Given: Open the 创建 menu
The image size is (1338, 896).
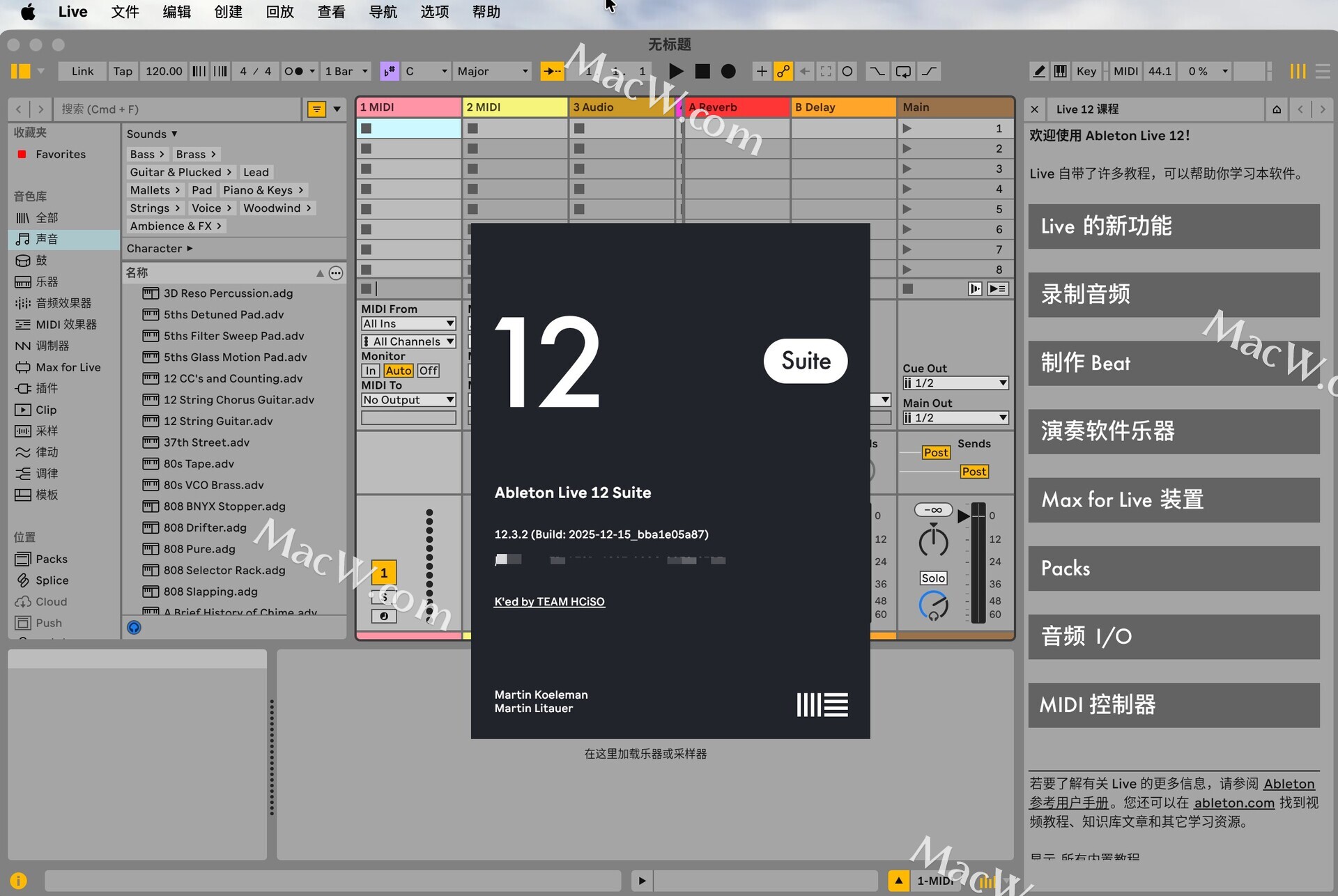Looking at the screenshot, I should (x=228, y=12).
